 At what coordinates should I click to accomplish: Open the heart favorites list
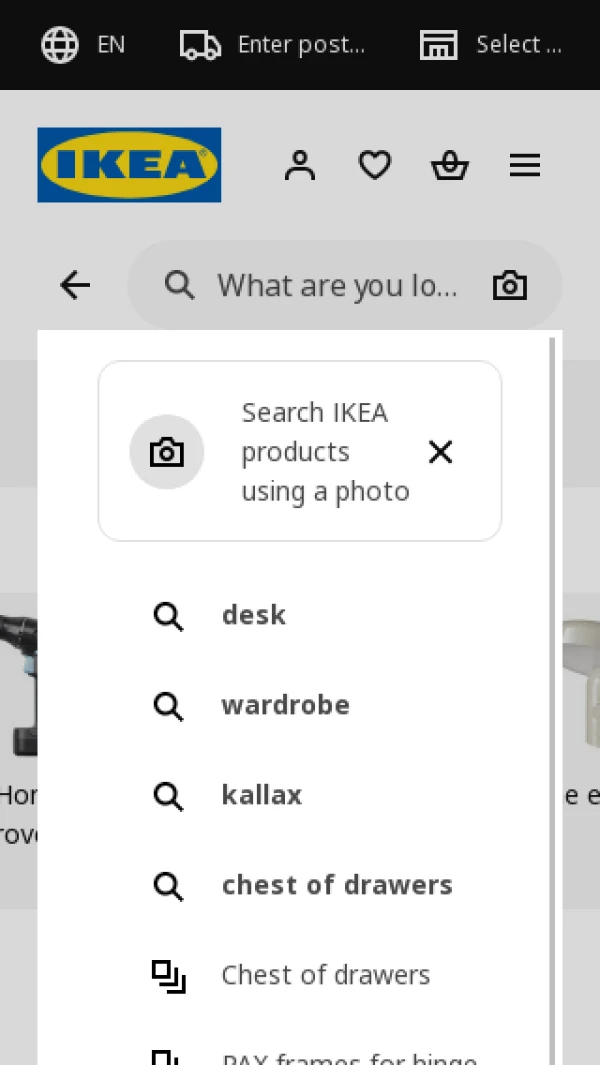(x=375, y=165)
